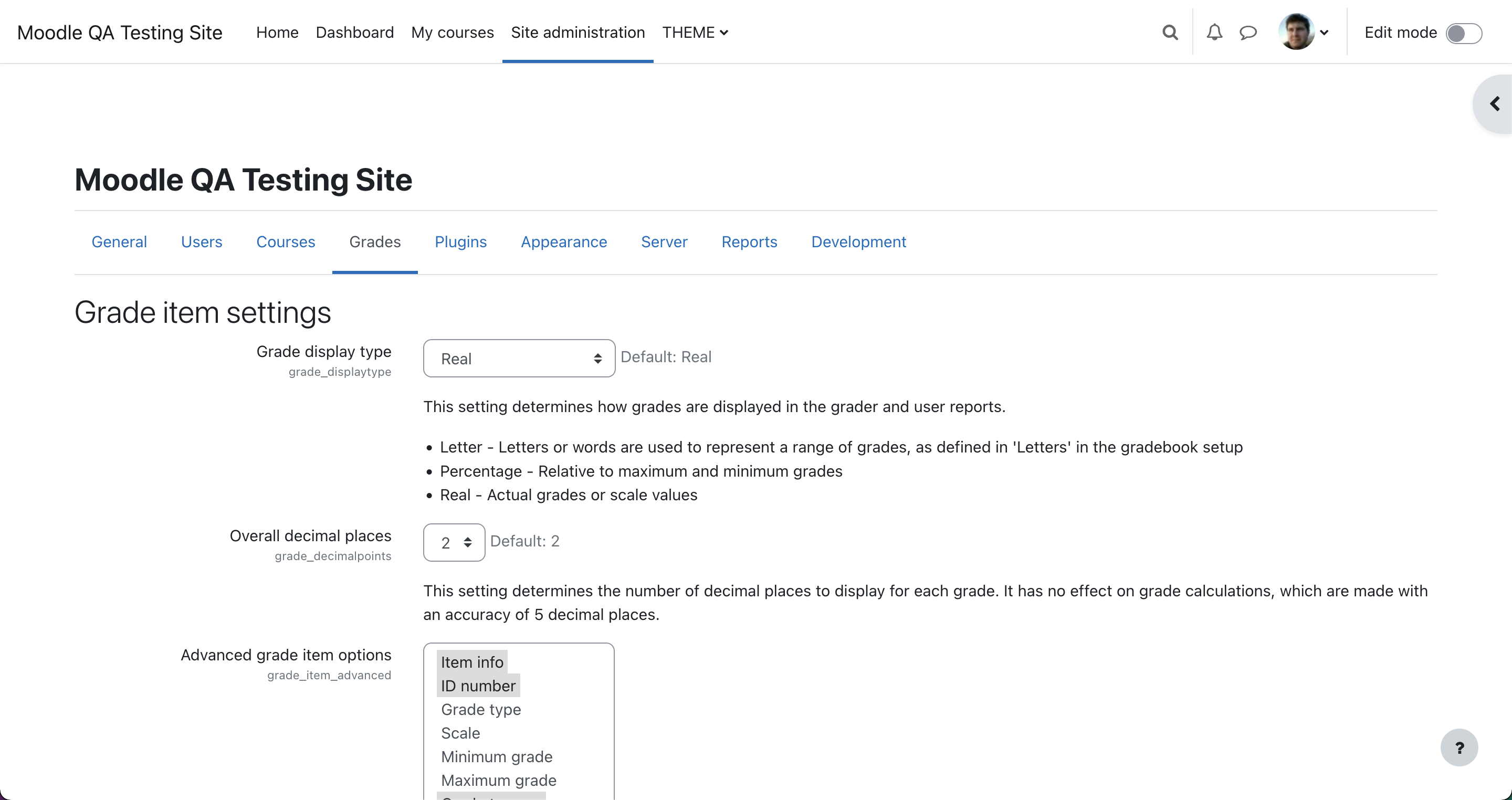The height and width of the screenshot is (800, 1512).
Task: Switch to the Reports tab
Action: tap(749, 242)
